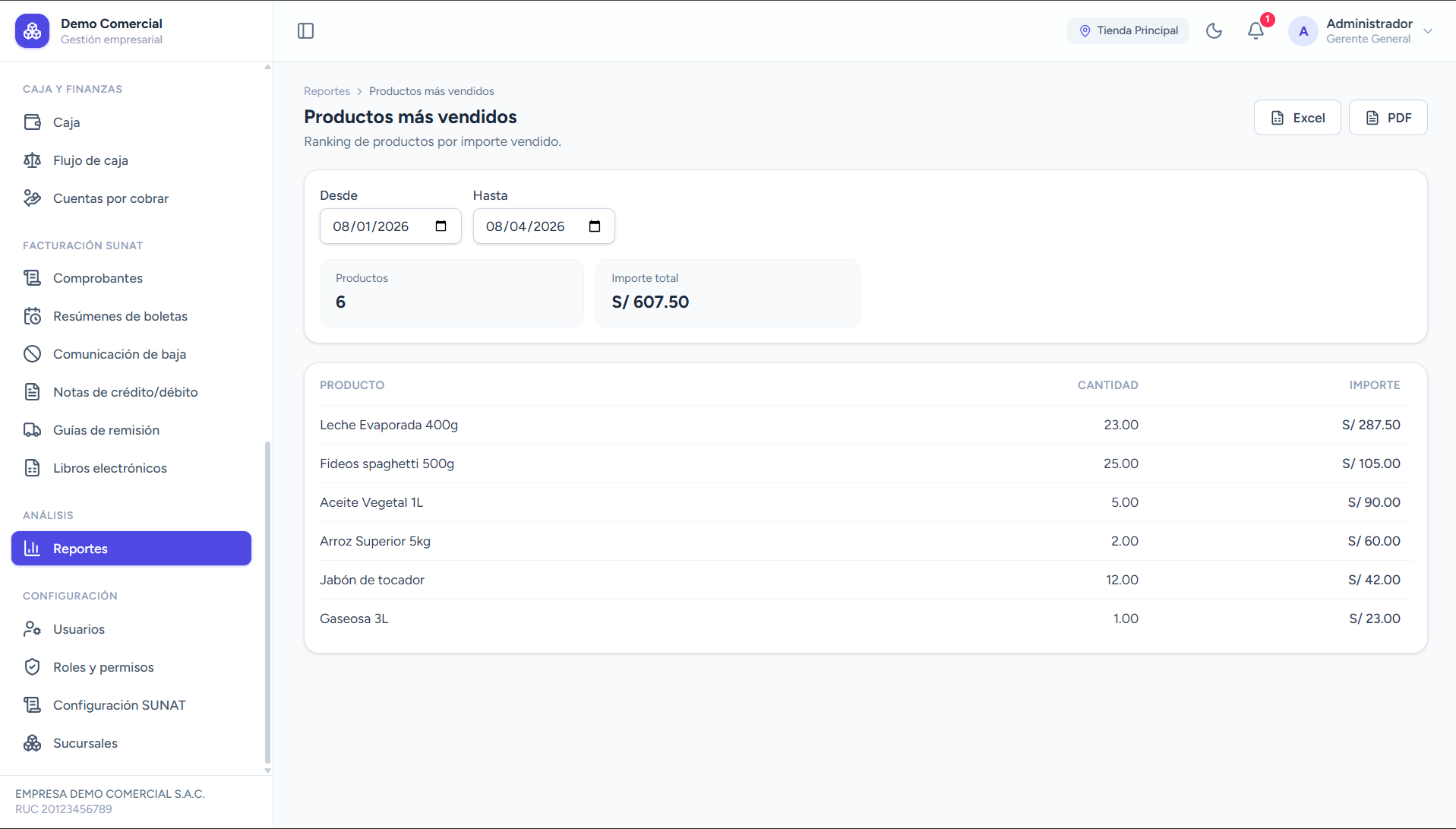Click the Libros electrónicos file icon
Image resolution: width=1456 pixels, height=829 pixels.
click(32, 468)
